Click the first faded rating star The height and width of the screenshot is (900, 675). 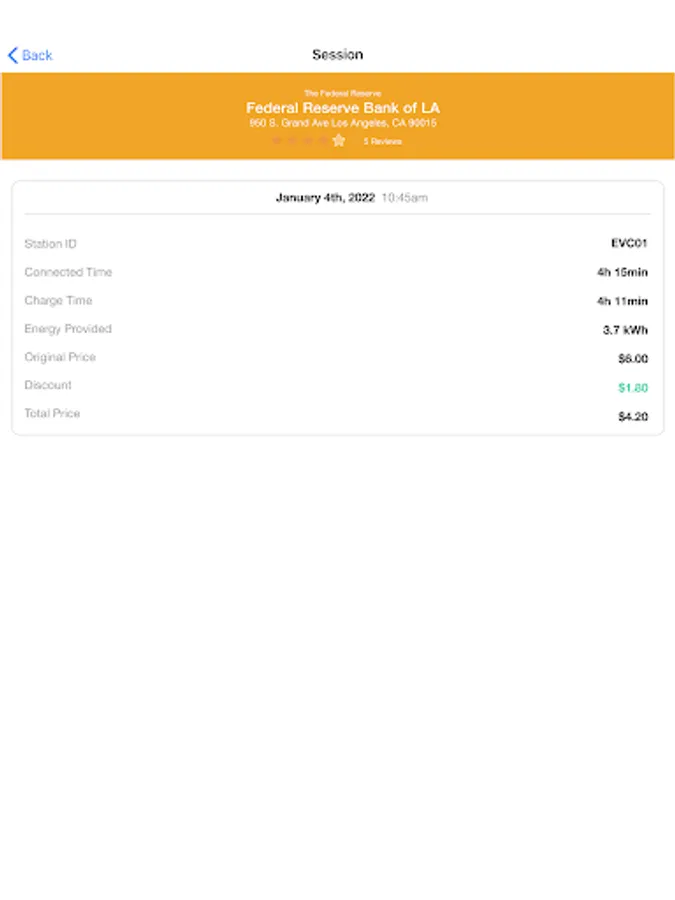[276, 141]
